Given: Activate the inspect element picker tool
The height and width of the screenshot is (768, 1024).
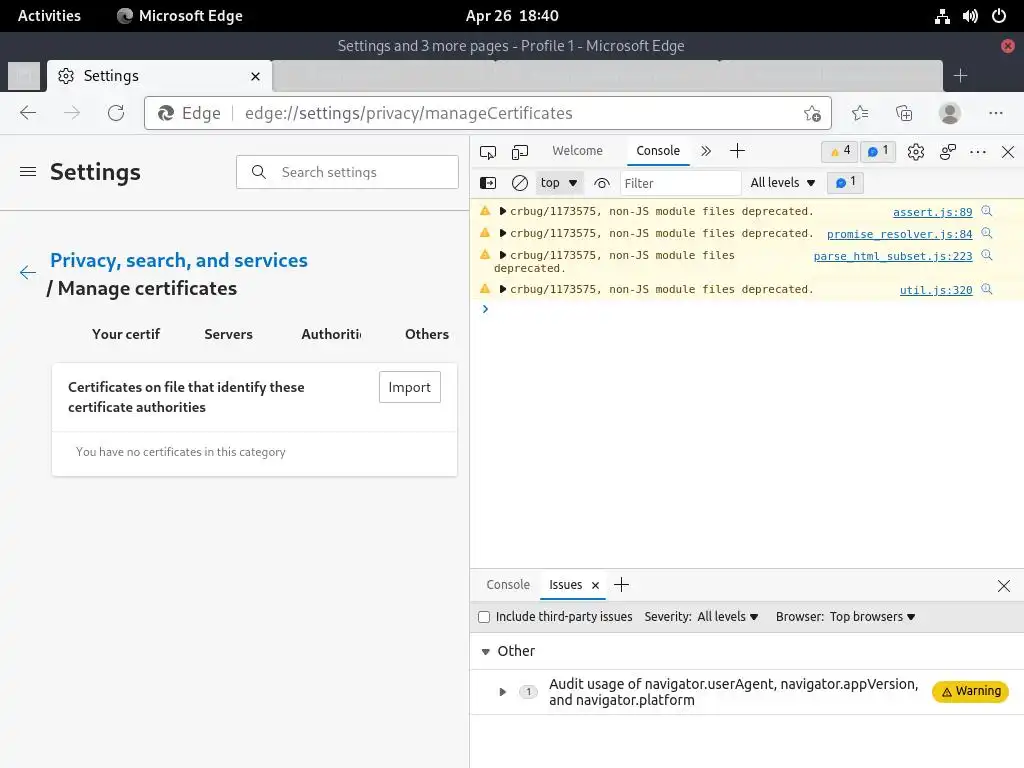Looking at the screenshot, I should pos(488,152).
